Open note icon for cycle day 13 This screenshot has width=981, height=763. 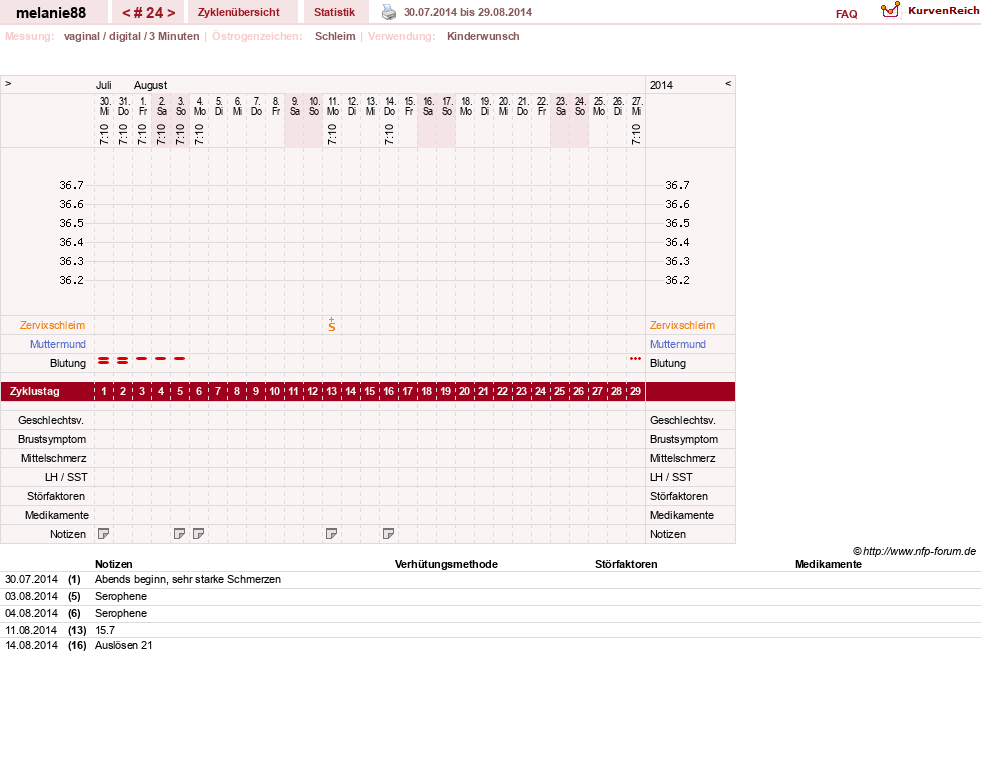[332, 533]
